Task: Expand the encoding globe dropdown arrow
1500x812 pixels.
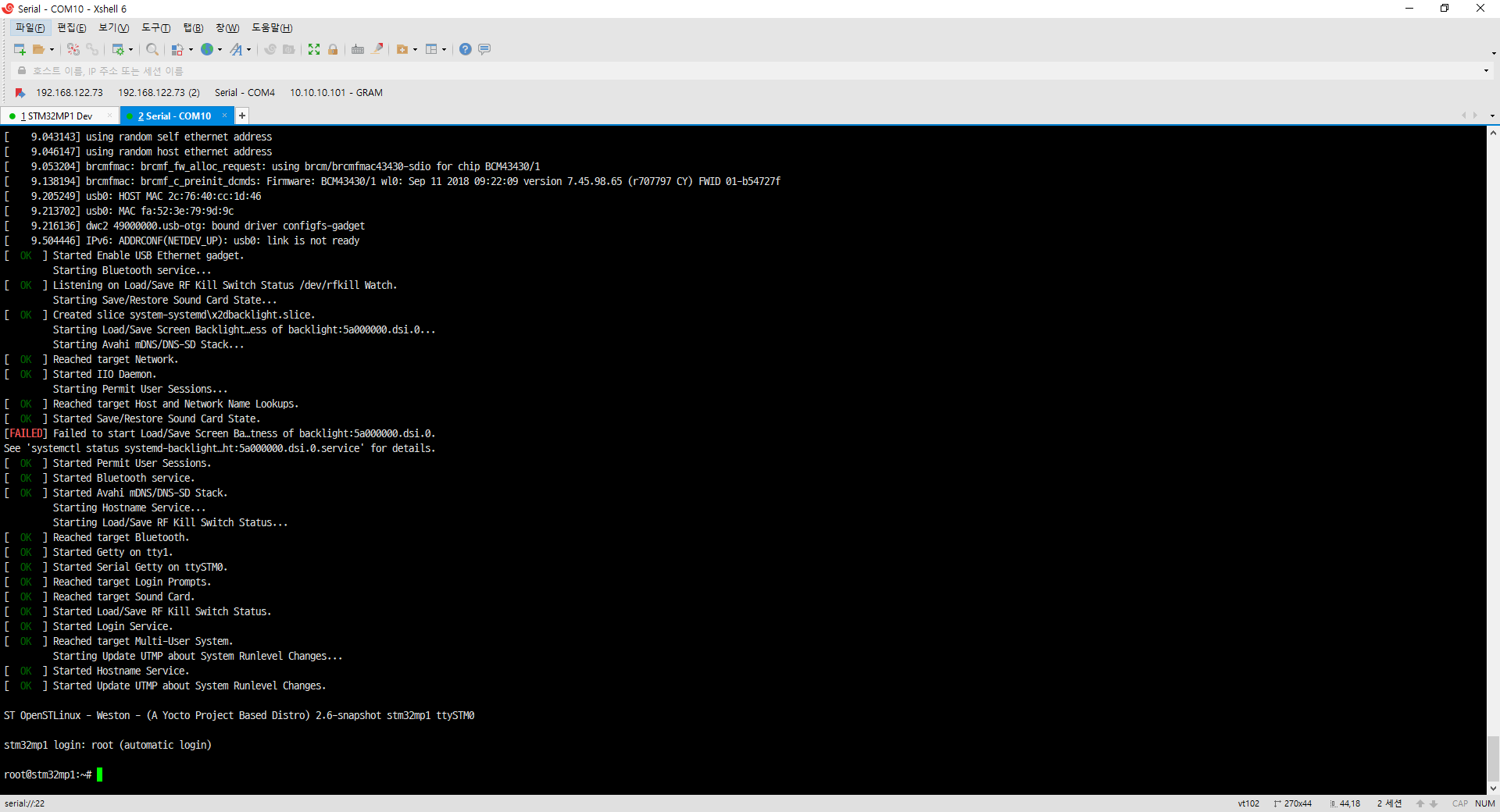Action: point(220,49)
